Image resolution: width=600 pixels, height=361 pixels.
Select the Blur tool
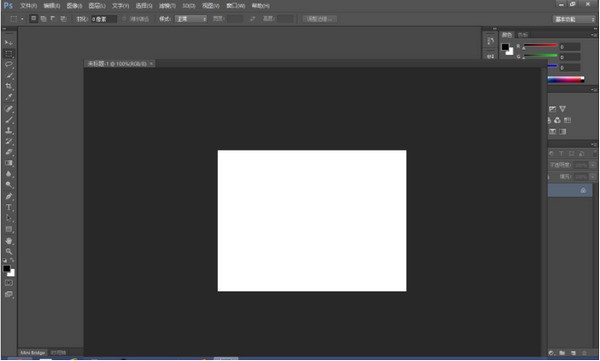coord(8,174)
